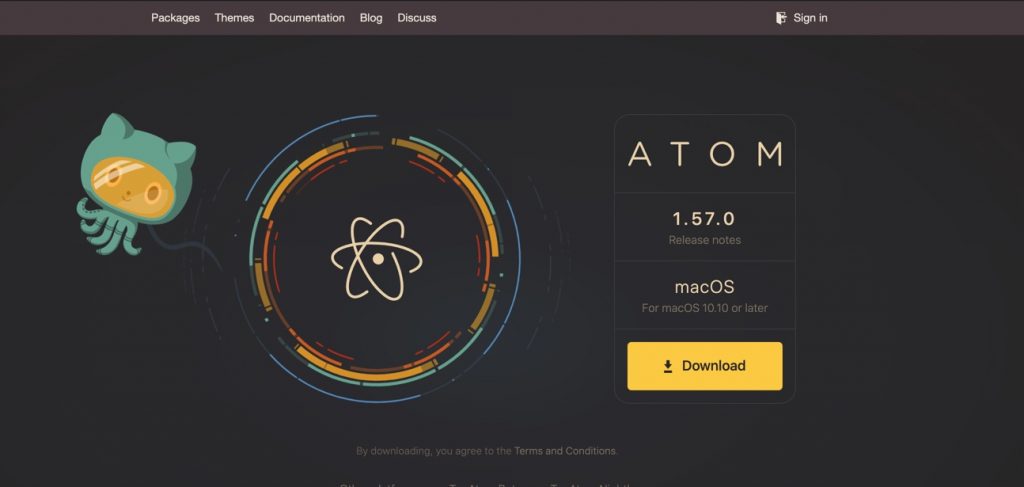Open the Packages page
1024x487 pixels.
coord(175,18)
